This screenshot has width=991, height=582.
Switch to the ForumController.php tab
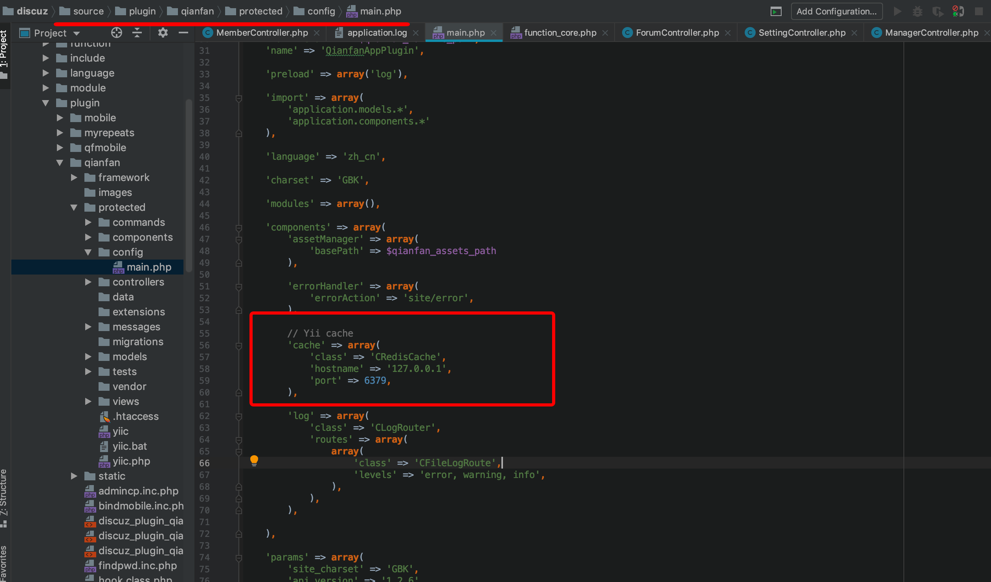(x=676, y=33)
